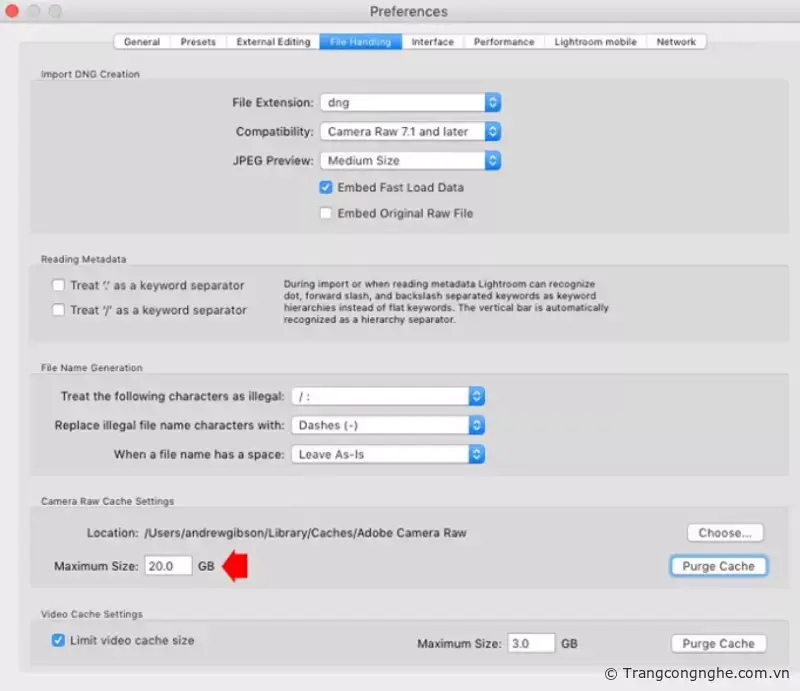
Task: Toggle Limit video cache size checkbox
Action: pos(58,640)
